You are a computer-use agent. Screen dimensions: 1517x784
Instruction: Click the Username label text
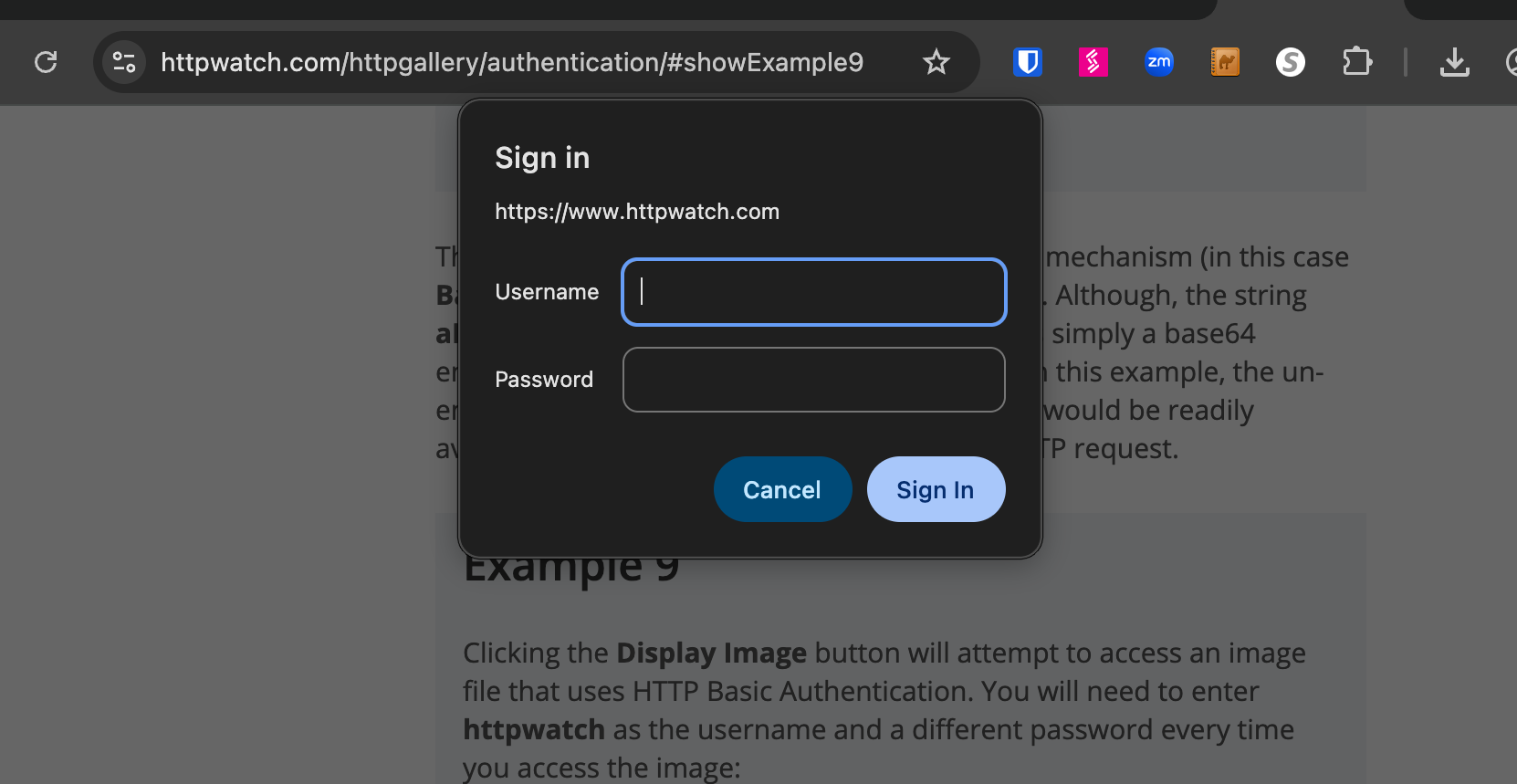pos(547,292)
